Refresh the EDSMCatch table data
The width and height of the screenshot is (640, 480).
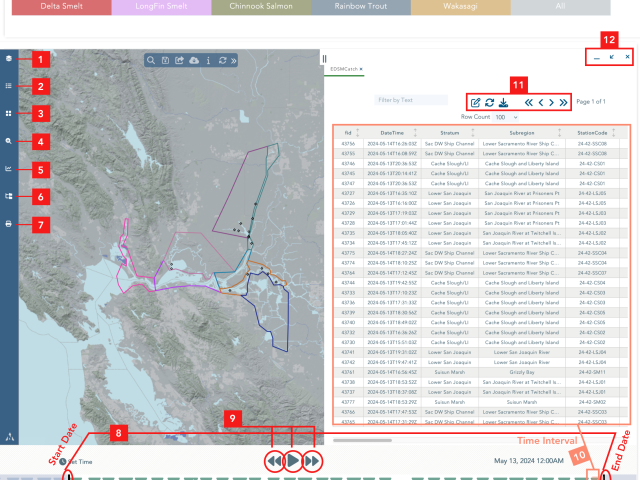tap(489, 102)
